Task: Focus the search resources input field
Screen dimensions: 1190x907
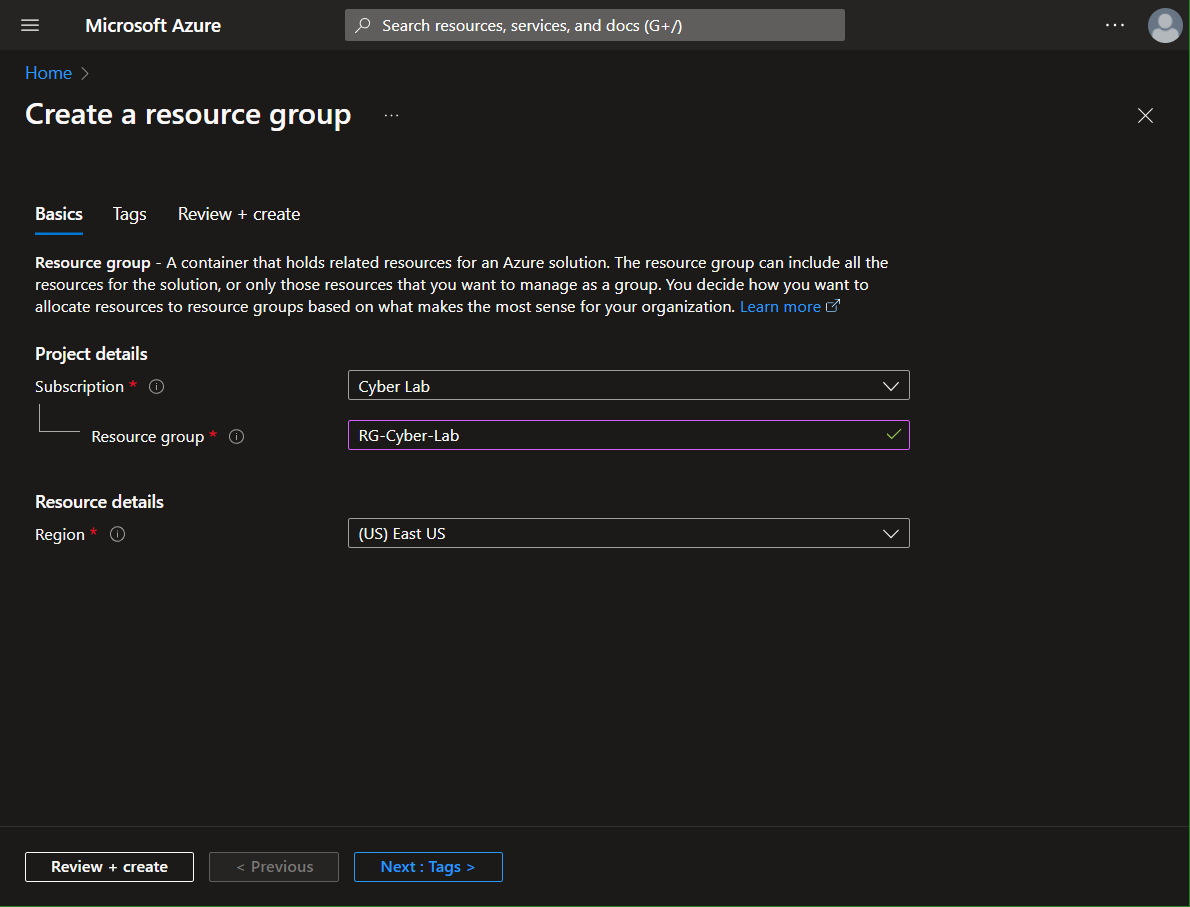Action: [x=594, y=25]
